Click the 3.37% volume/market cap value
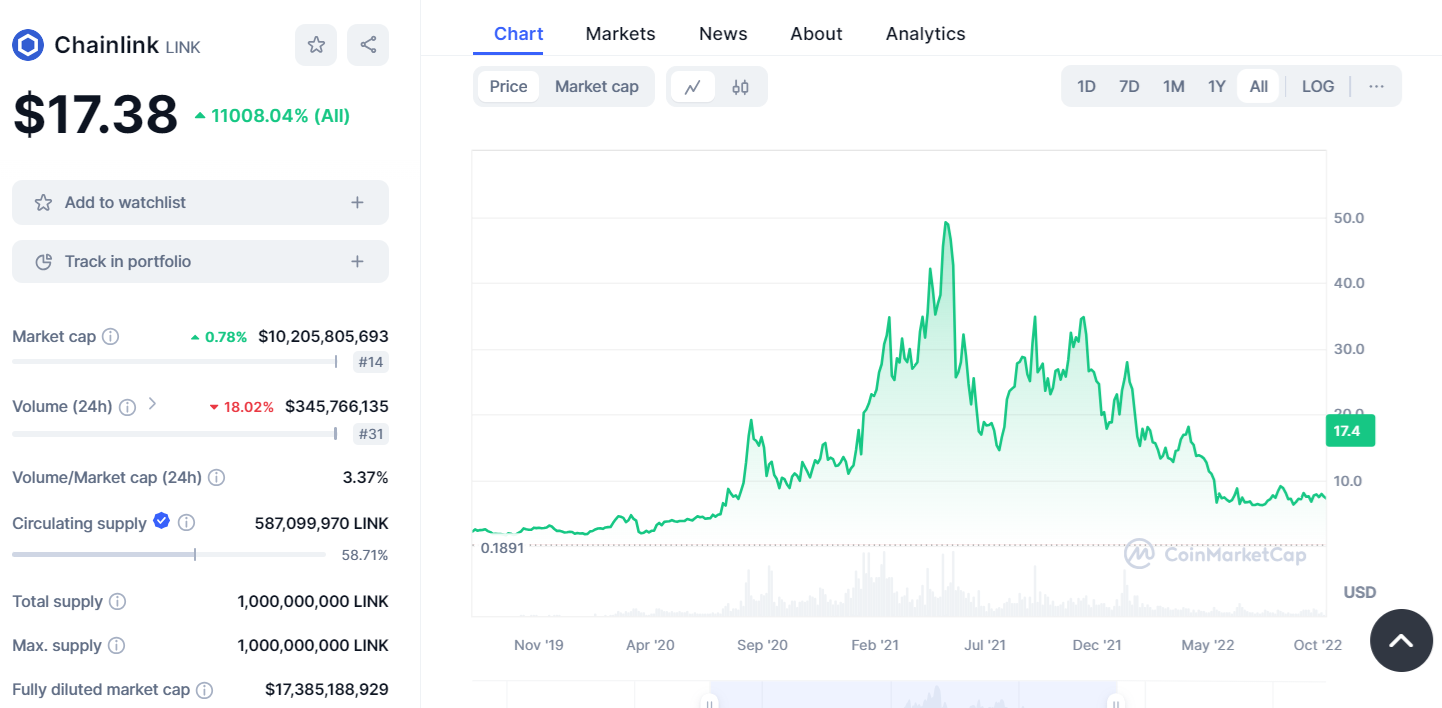 click(x=365, y=478)
